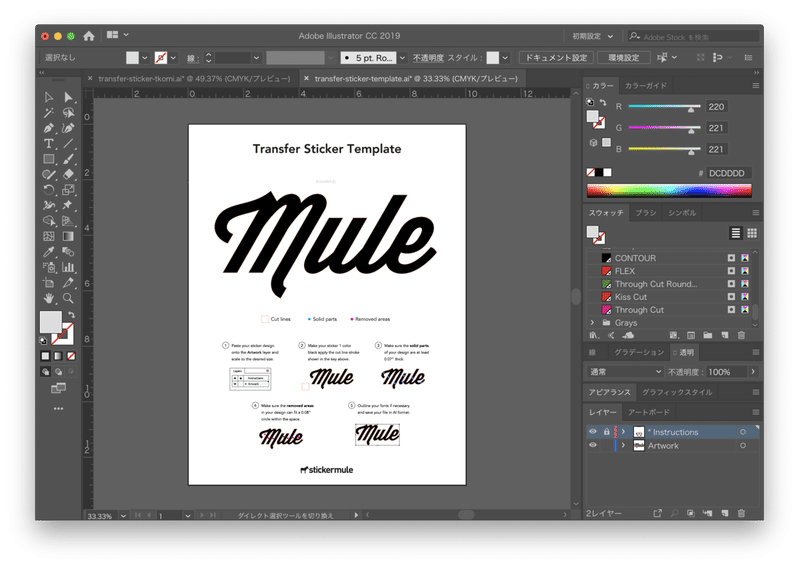The height and width of the screenshot is (568, 800).
Task: Select the Gradient tool
Action: (68, 236)
